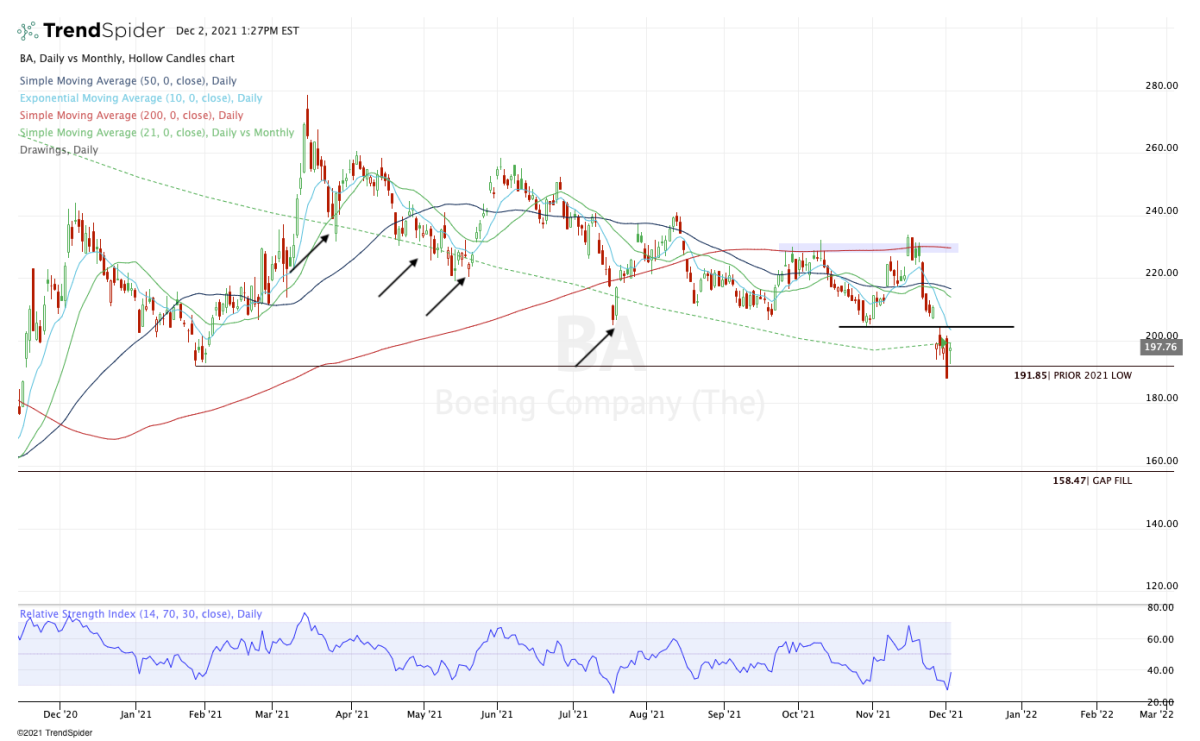Viewport: 1200px width, 741px height.
Task: Click the Nov '21 date axis label
Action: [873, 715]
